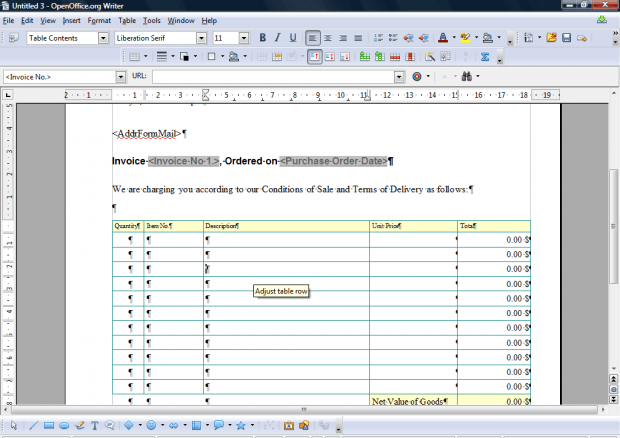Open the Tools menu
This screenshot has height=438, width=620.
tap(152, 21)
